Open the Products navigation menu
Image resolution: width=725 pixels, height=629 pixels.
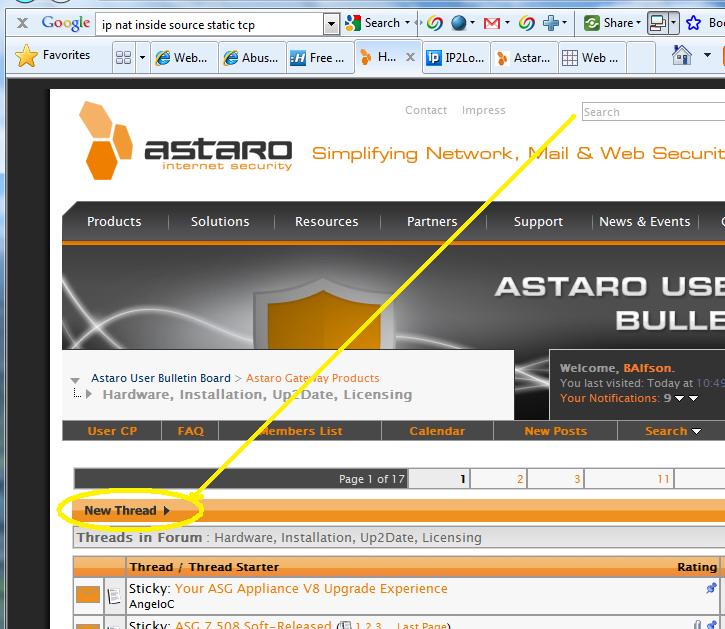coord(114,222)
